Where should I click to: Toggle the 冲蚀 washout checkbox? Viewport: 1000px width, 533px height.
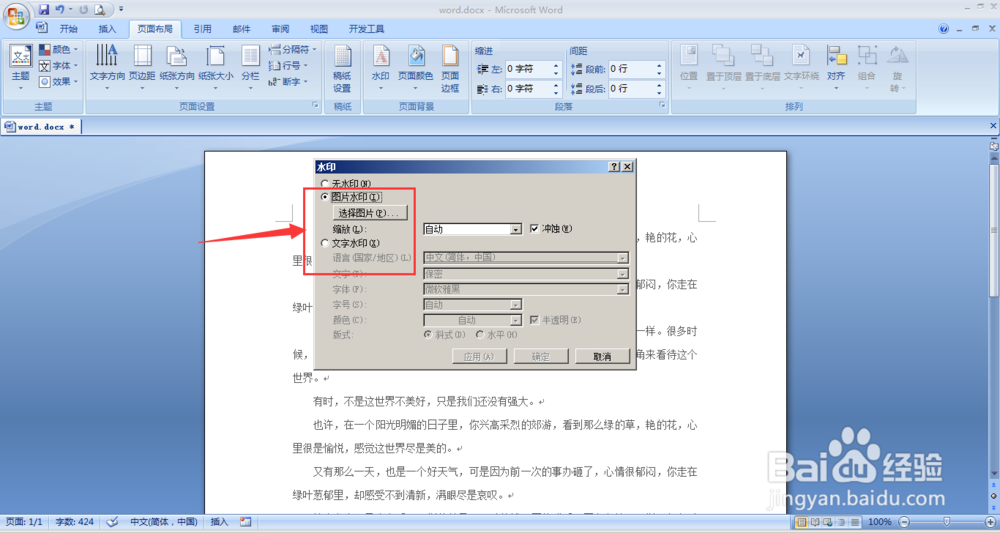(534, 228)
